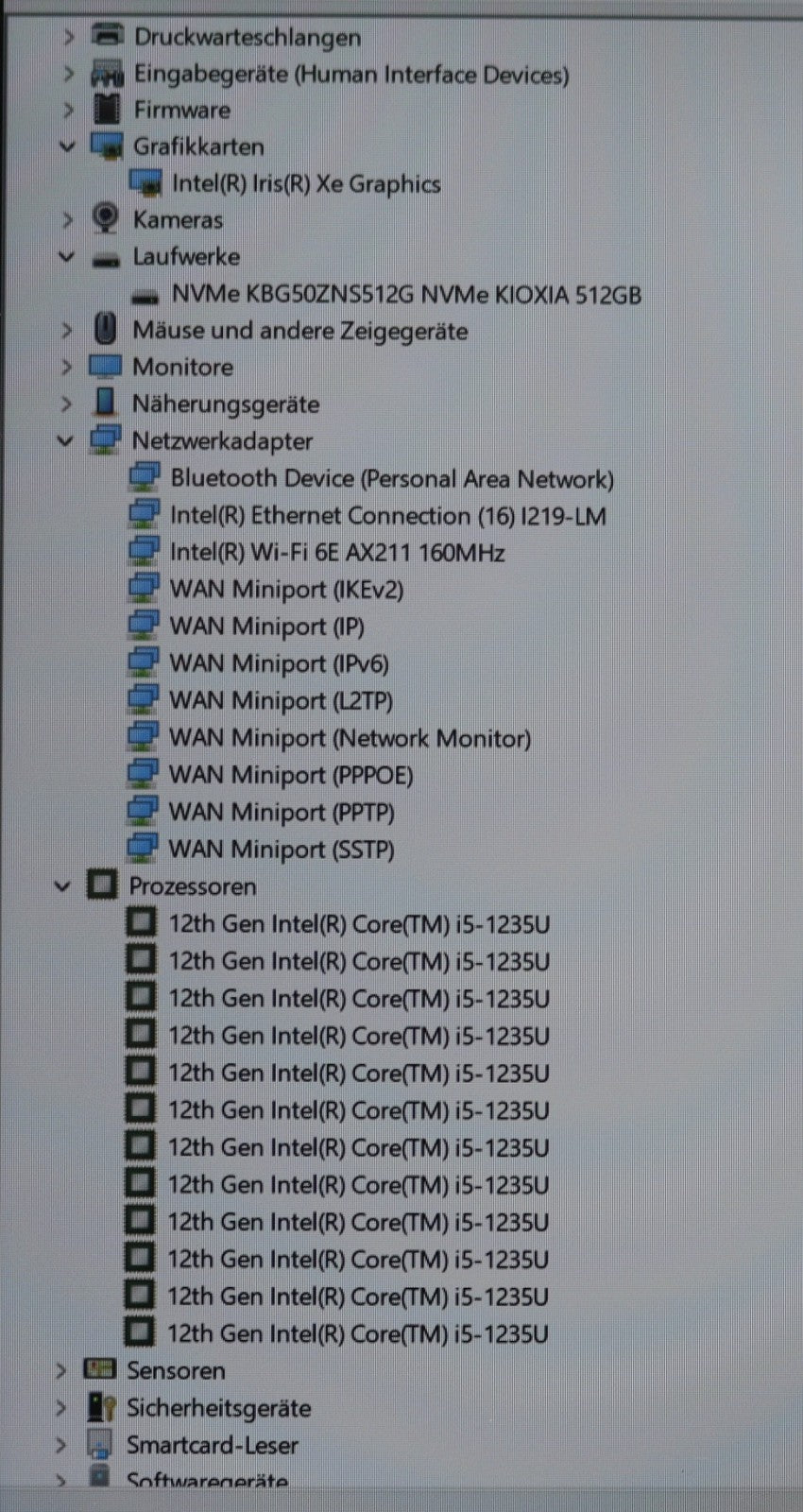The width and height of the screenshot is (803, 1512).
Task: Click the Grafikkarten display adapter icon
Action: coord(106,146)
